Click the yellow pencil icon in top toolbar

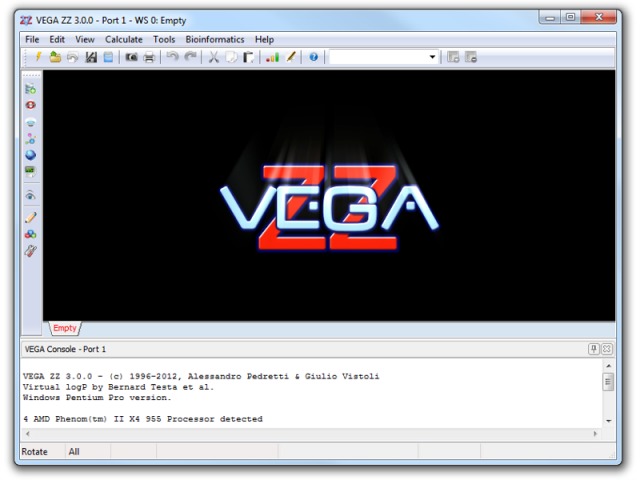point(291,57)
